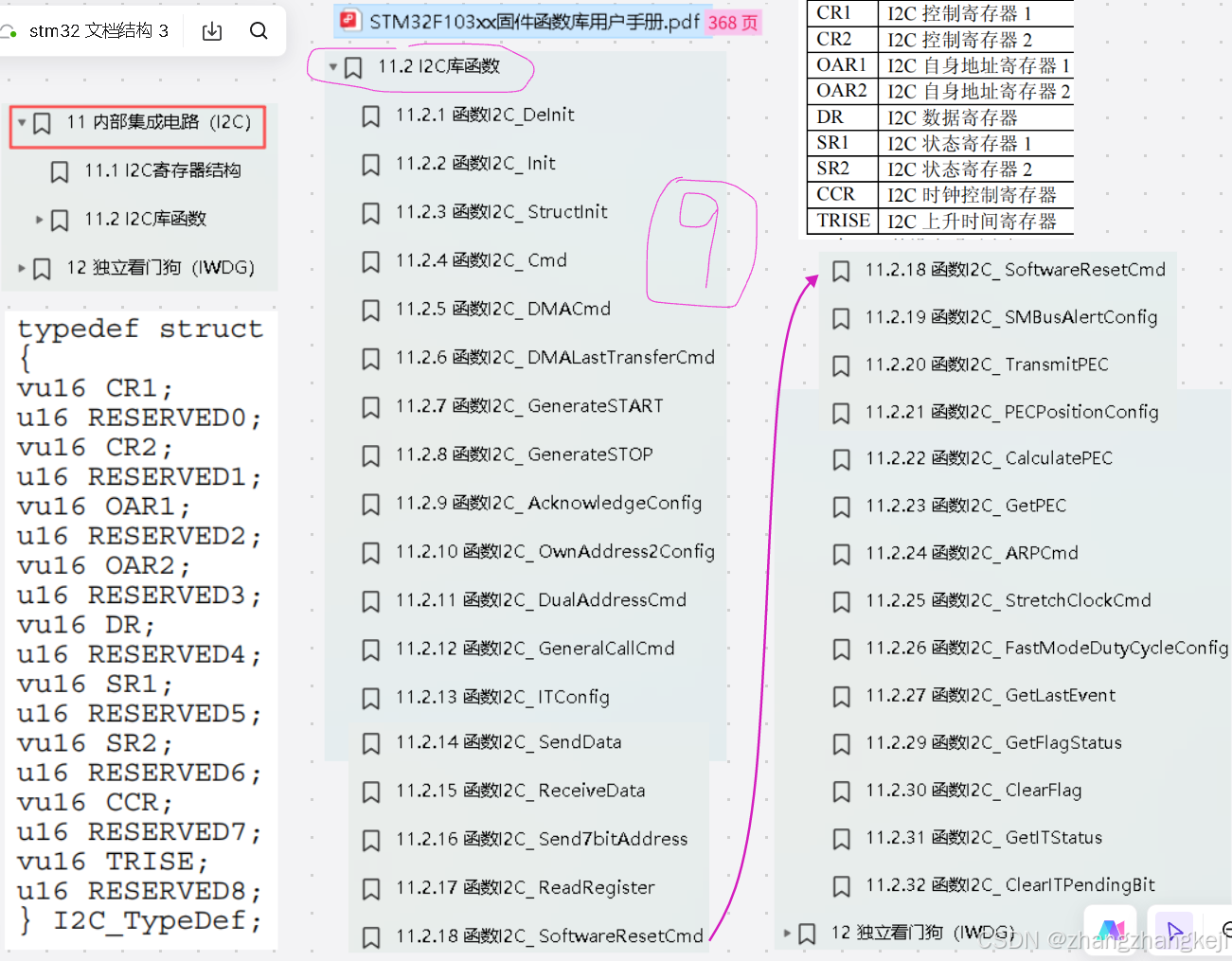Click the code line typedef struct

click(140, 329)
